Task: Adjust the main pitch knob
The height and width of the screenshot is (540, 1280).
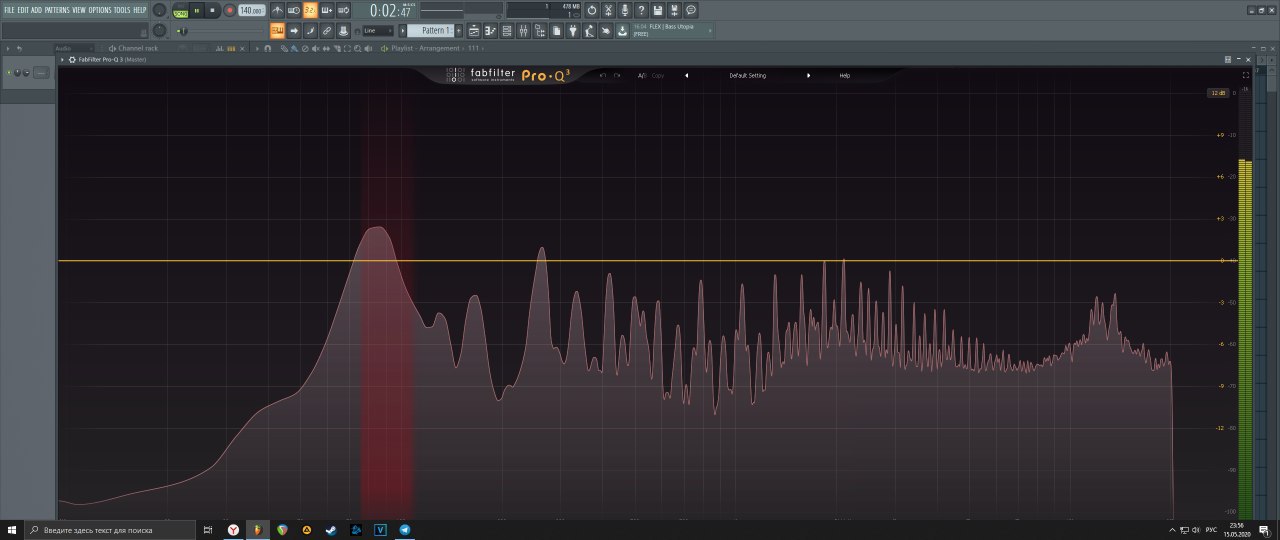Action: click(x=159, y=31)
